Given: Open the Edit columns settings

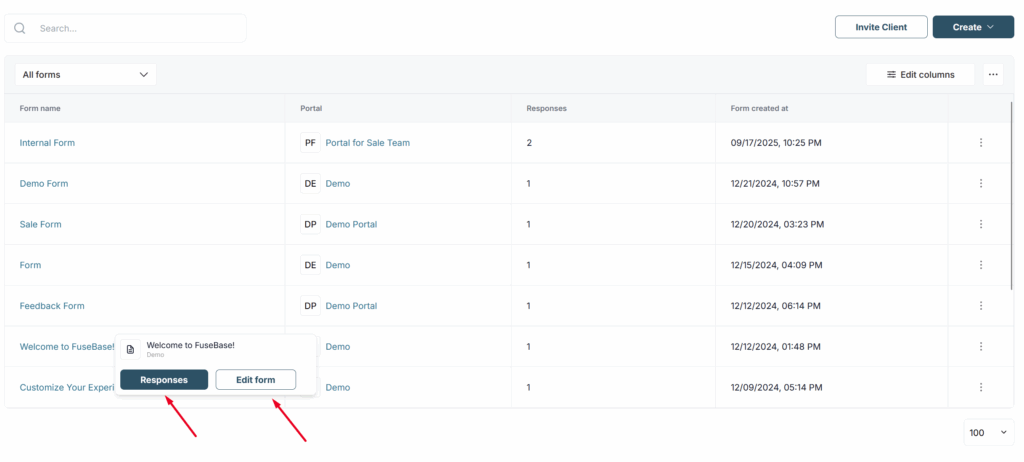Looking at the screenshot, I should point(920,74).
